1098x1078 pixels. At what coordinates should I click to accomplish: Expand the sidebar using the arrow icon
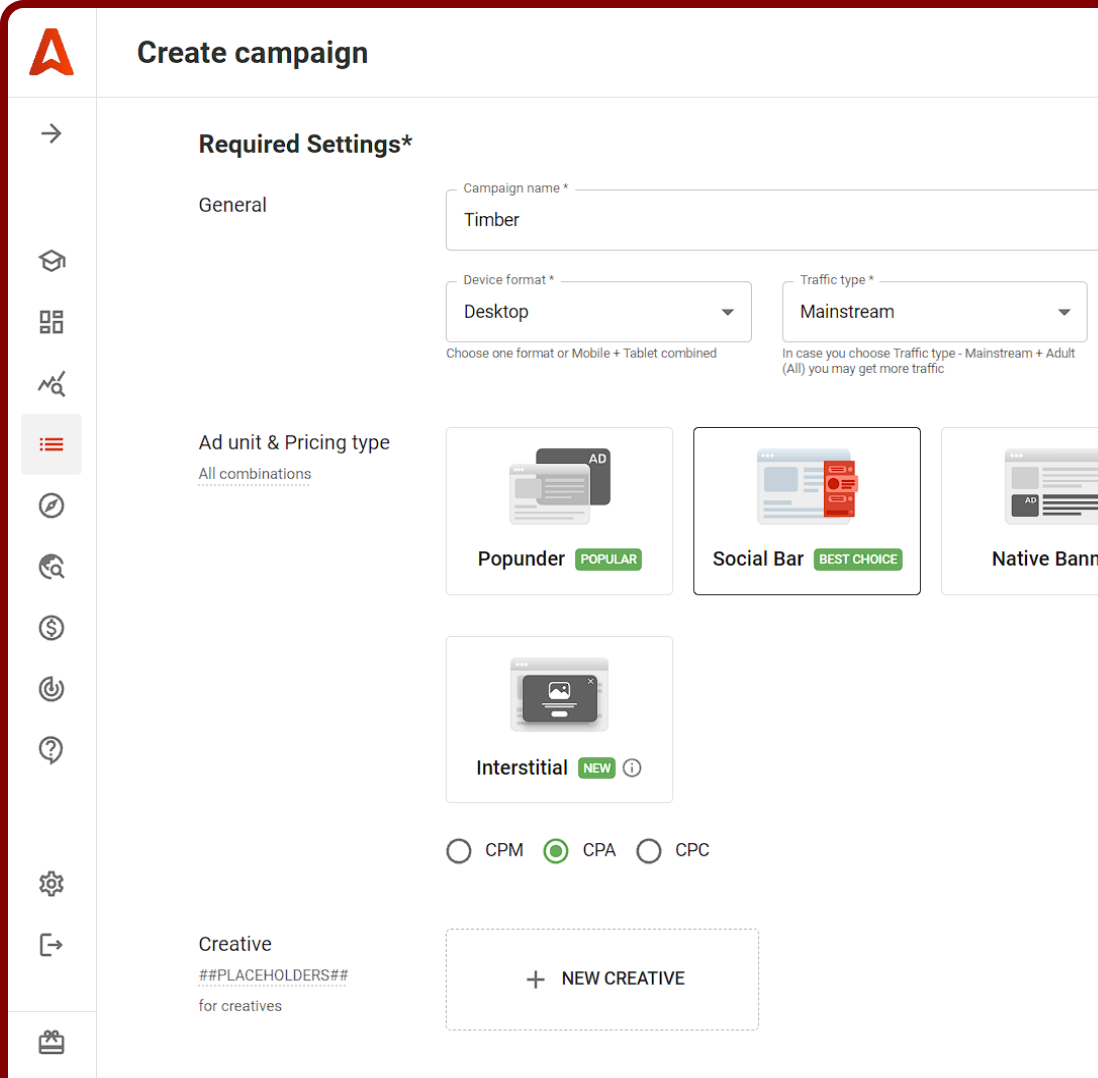pyautogui.click(x=51, y=132)
